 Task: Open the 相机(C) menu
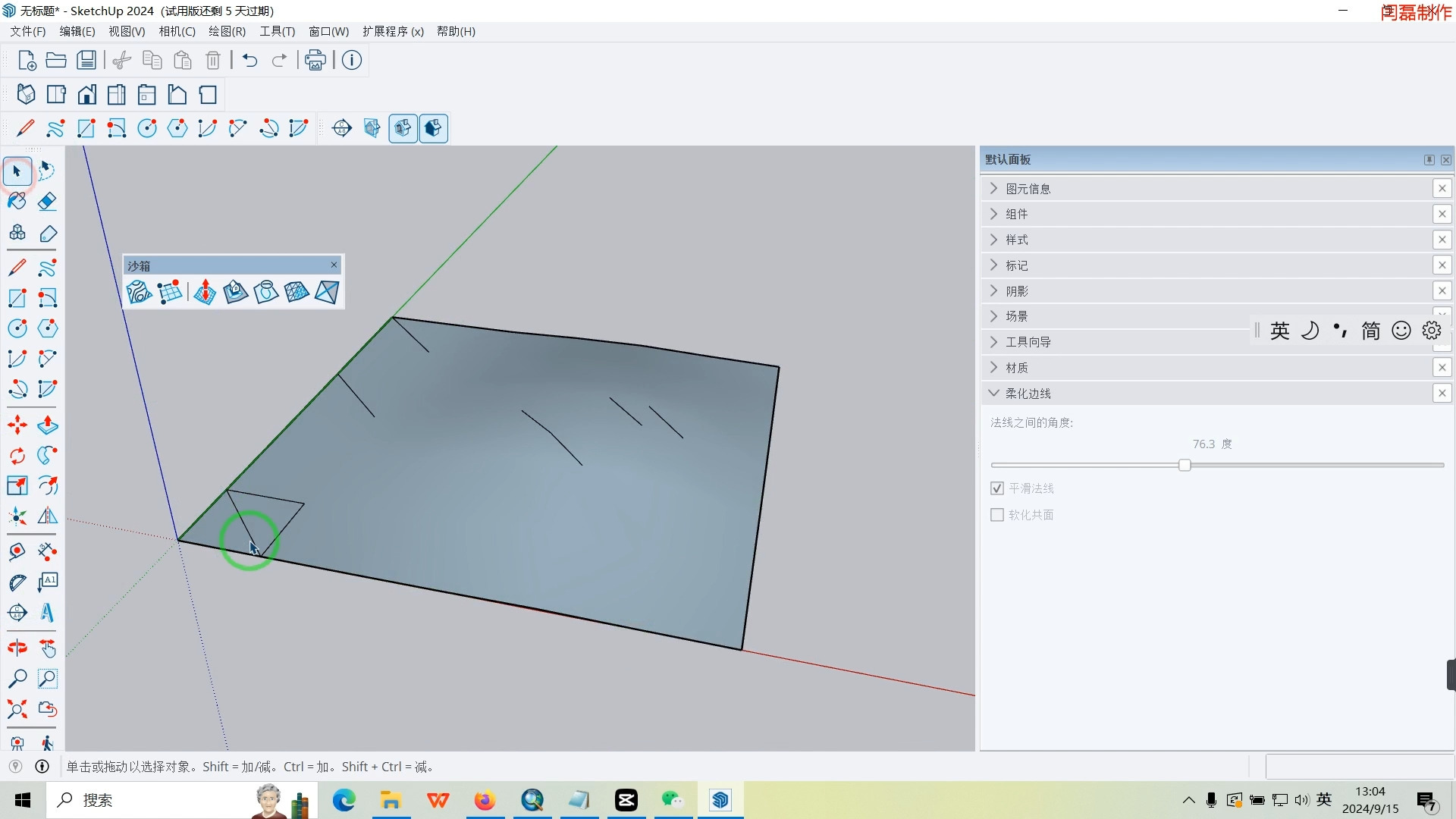177,31
